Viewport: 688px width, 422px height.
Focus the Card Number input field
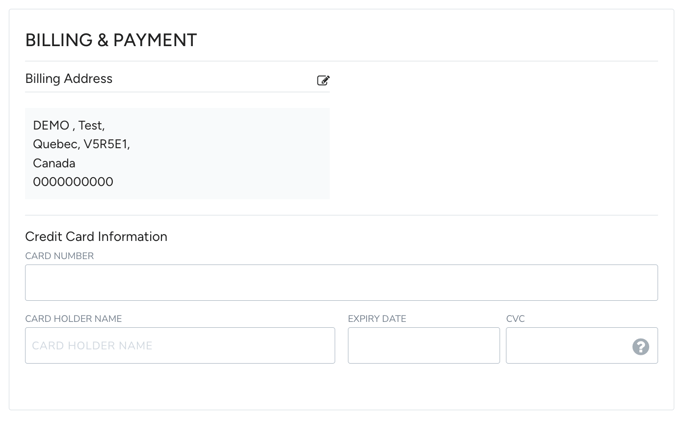coord(341,283)
